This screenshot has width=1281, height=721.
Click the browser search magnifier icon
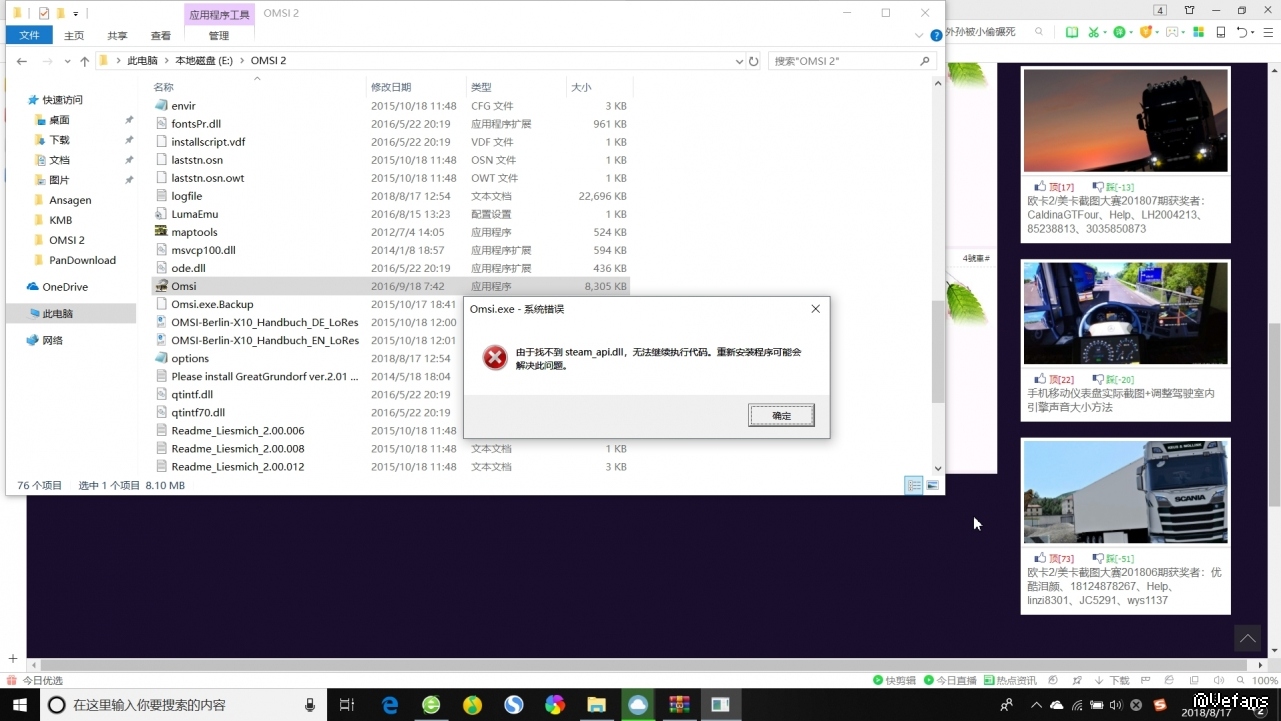tap(1039, 32)
